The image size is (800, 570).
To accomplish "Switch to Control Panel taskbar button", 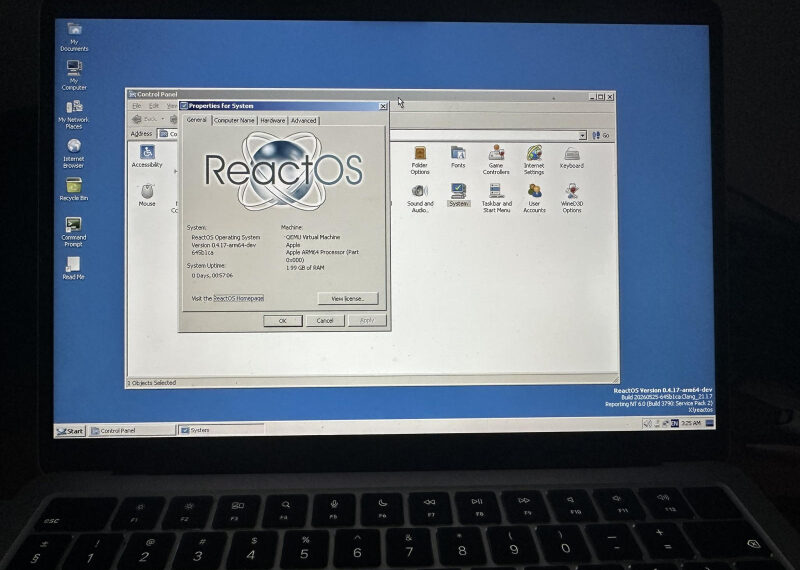I will coord(132,431).
